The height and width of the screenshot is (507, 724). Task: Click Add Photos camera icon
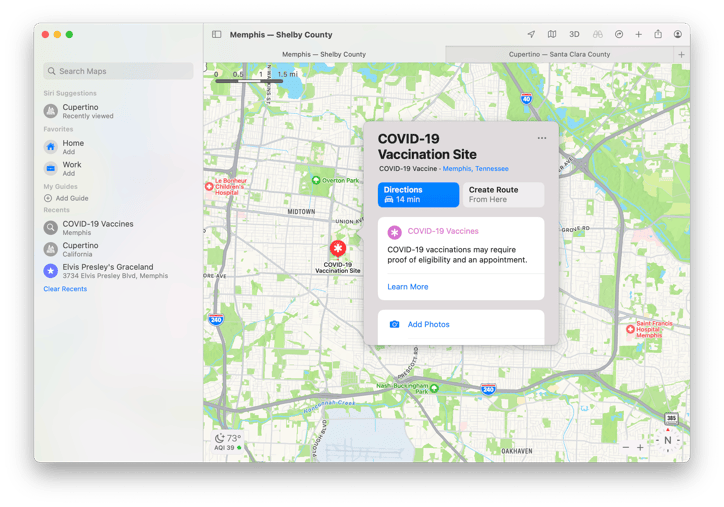pyautogui.click(x=394, y=324)
